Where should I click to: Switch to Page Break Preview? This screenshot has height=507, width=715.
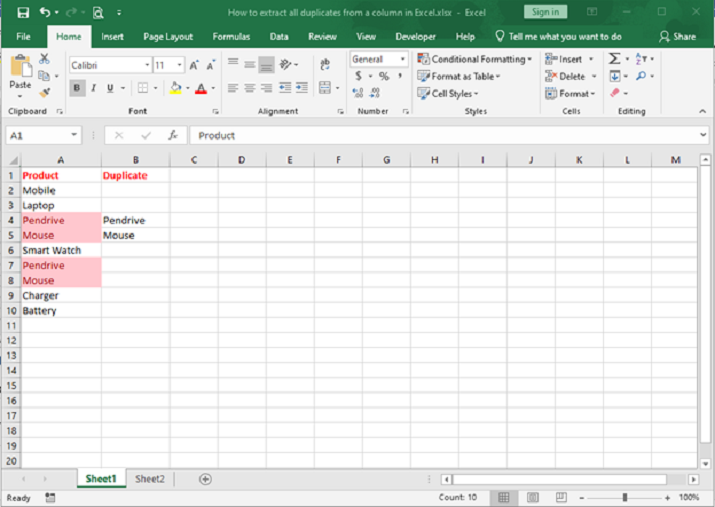[x=561, y=497]
